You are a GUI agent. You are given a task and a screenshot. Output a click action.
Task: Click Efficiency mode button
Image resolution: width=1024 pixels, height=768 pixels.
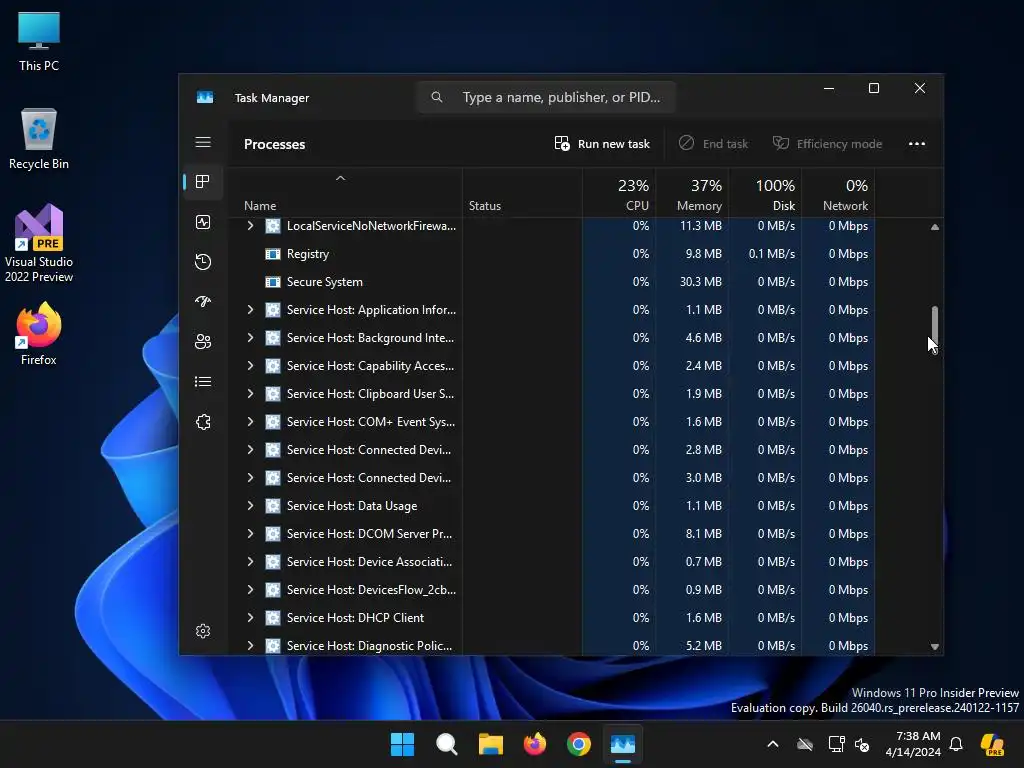tap(827, 144)
